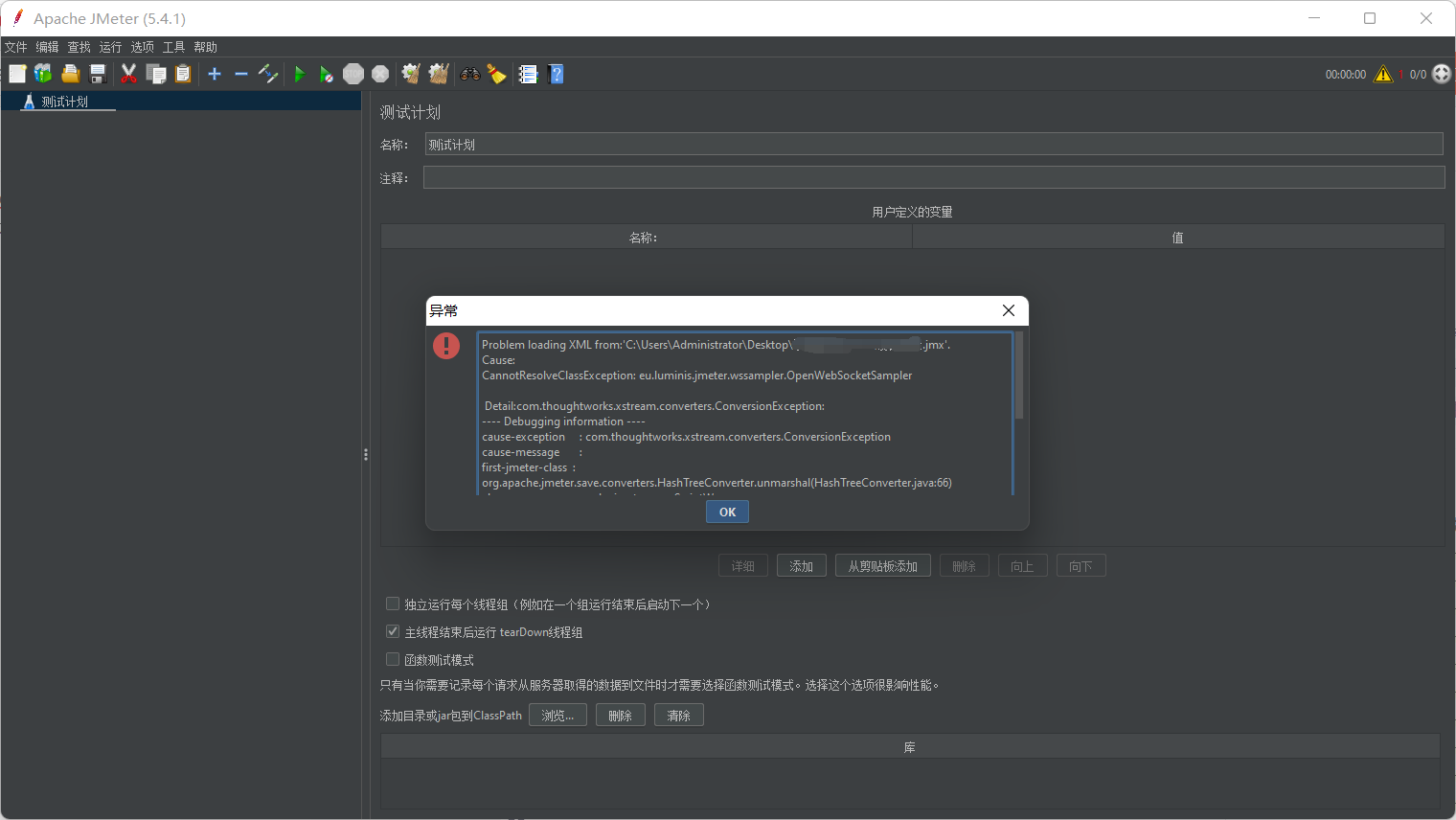Click the 注释 input field
The image size is (1456, 820).
(x=934, y=177)
